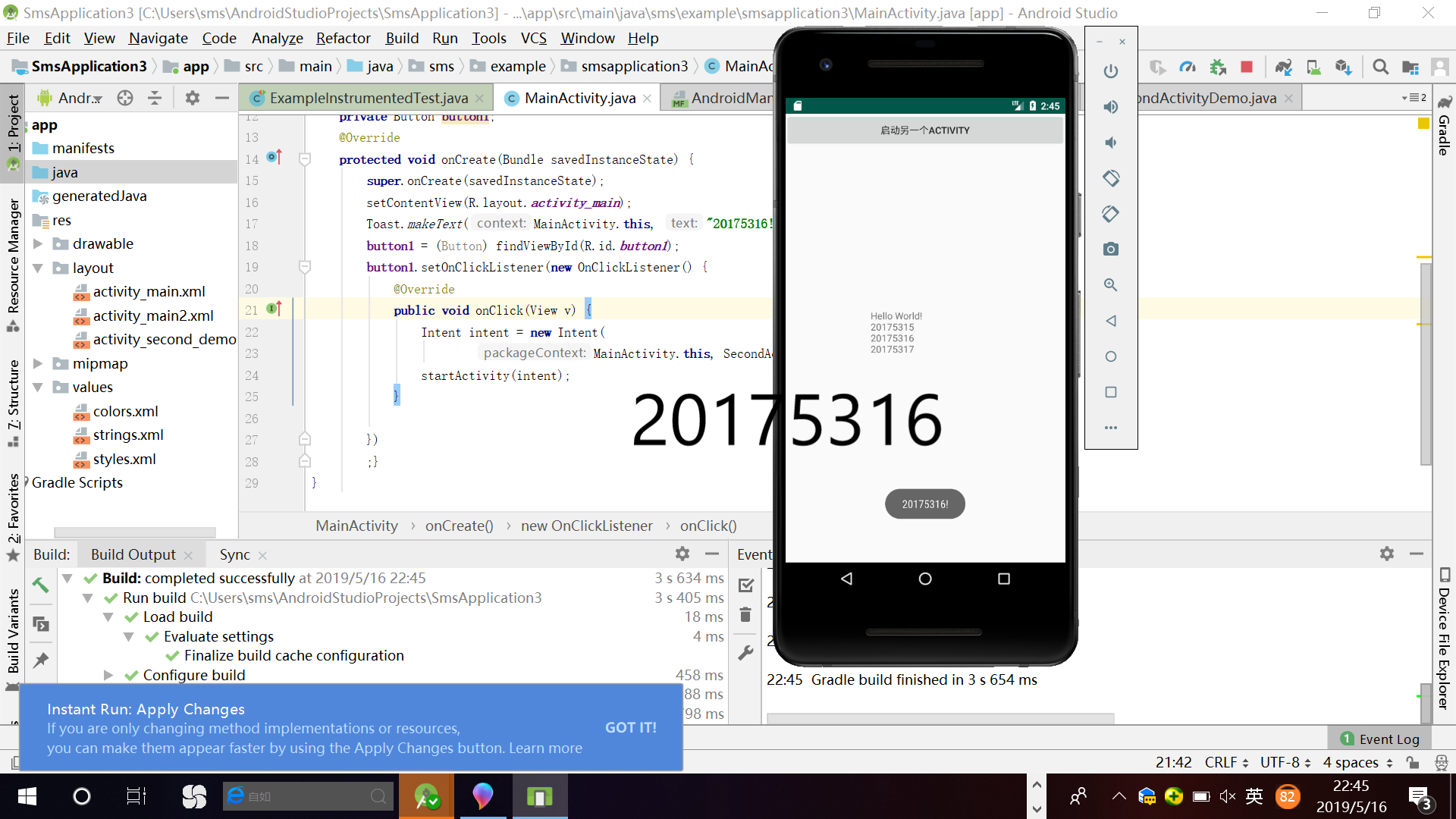The height and width of the screenshot is (819, 1456).
Task: Open the Refactor menu
Action: tap(343, 38)
